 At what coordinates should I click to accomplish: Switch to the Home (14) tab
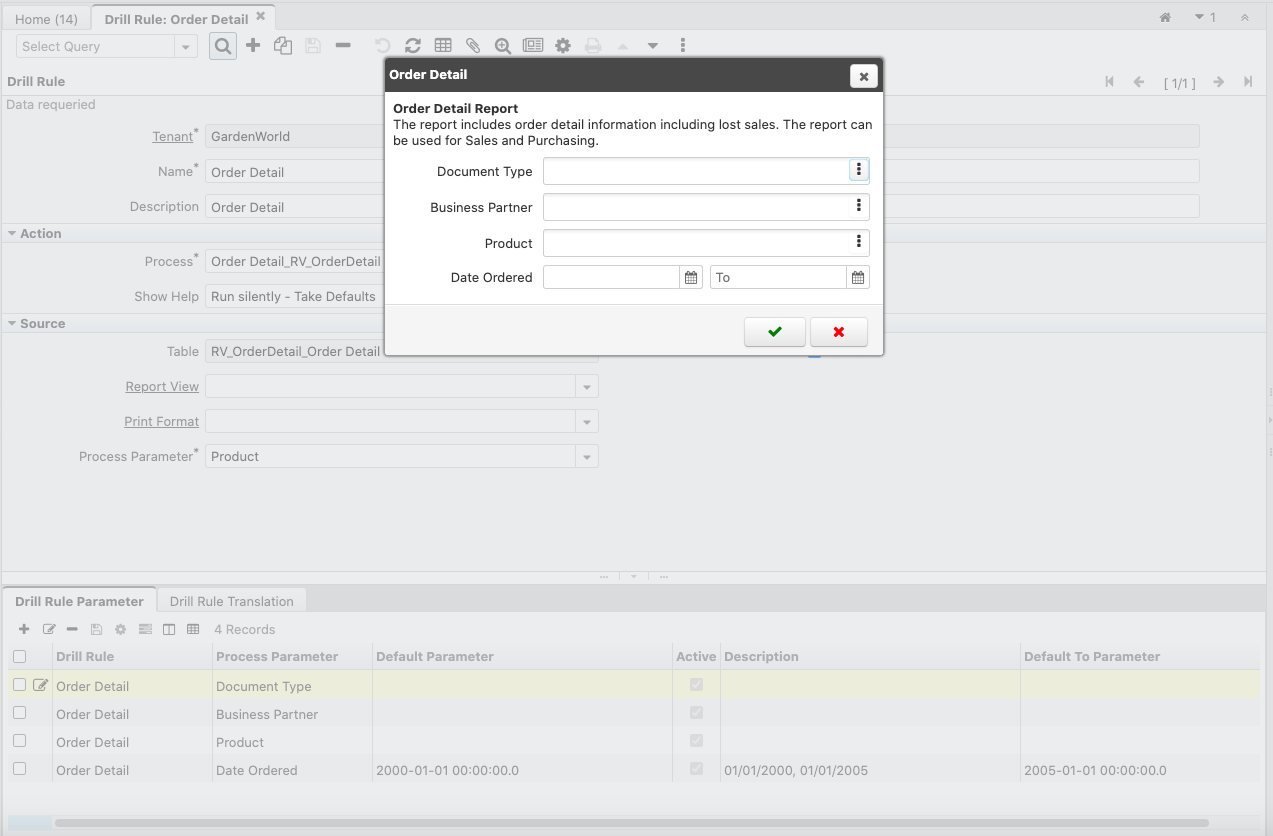click(46, 19)
